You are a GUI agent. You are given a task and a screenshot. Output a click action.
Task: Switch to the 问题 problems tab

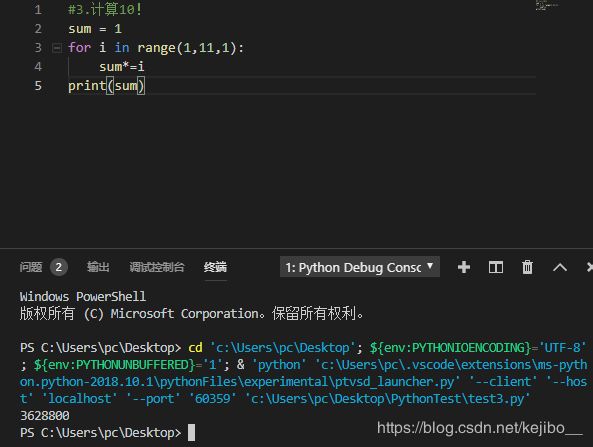pos(31,267)
